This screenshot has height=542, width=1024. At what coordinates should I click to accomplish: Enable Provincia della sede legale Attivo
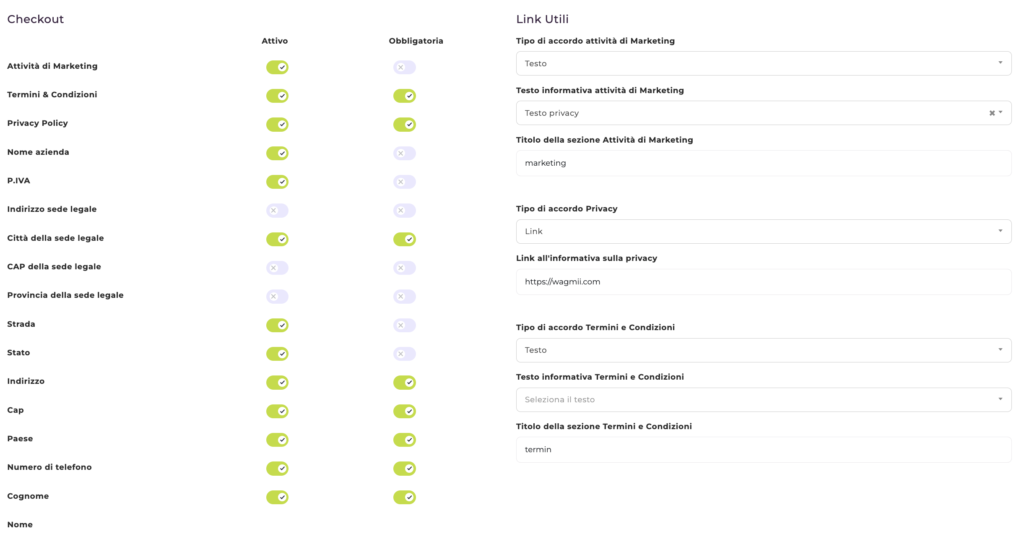pyautogui.click(x=277, y=297)
